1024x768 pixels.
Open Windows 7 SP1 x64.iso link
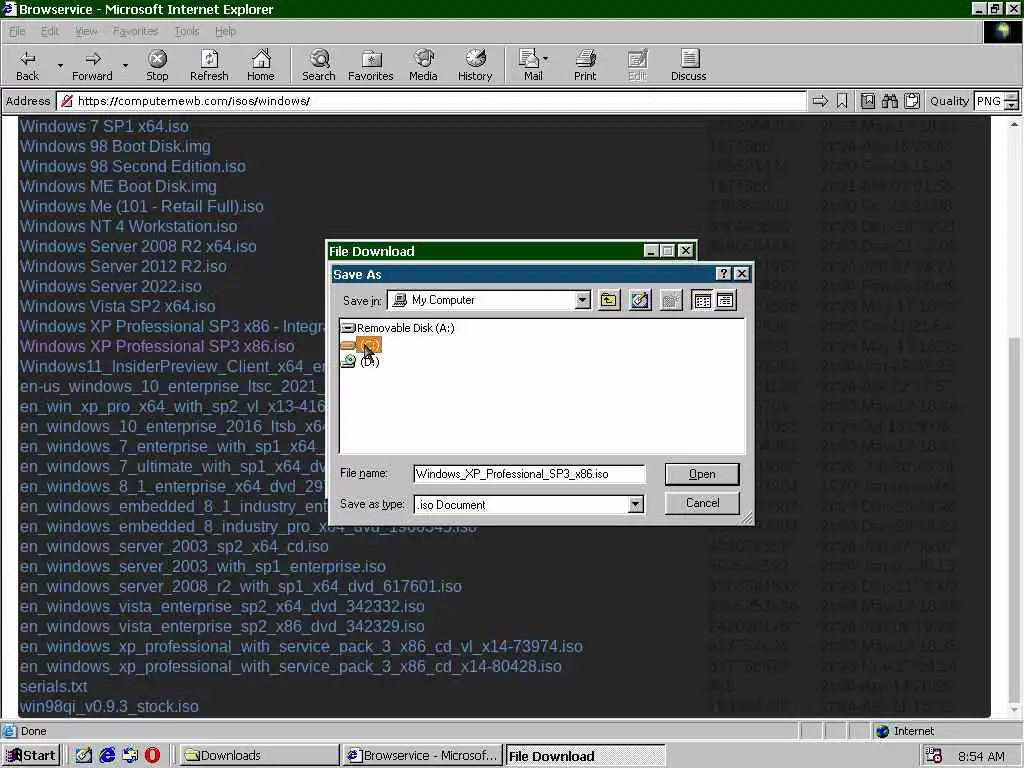coord(104,126)
